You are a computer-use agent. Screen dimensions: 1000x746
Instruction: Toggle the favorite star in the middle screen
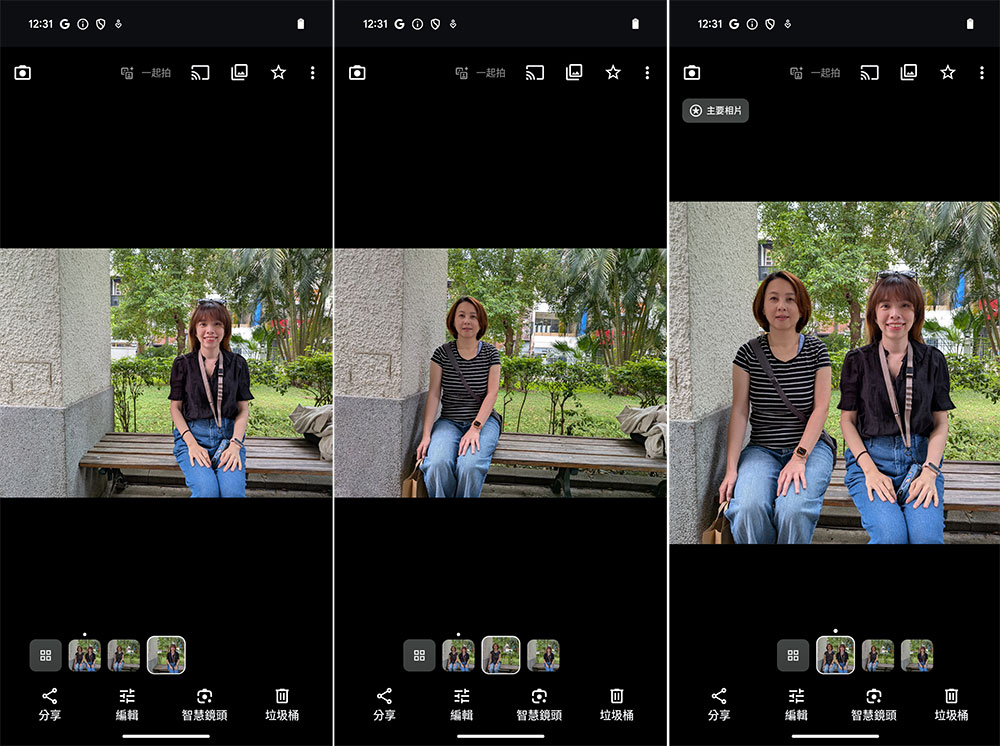click(613, 73)
